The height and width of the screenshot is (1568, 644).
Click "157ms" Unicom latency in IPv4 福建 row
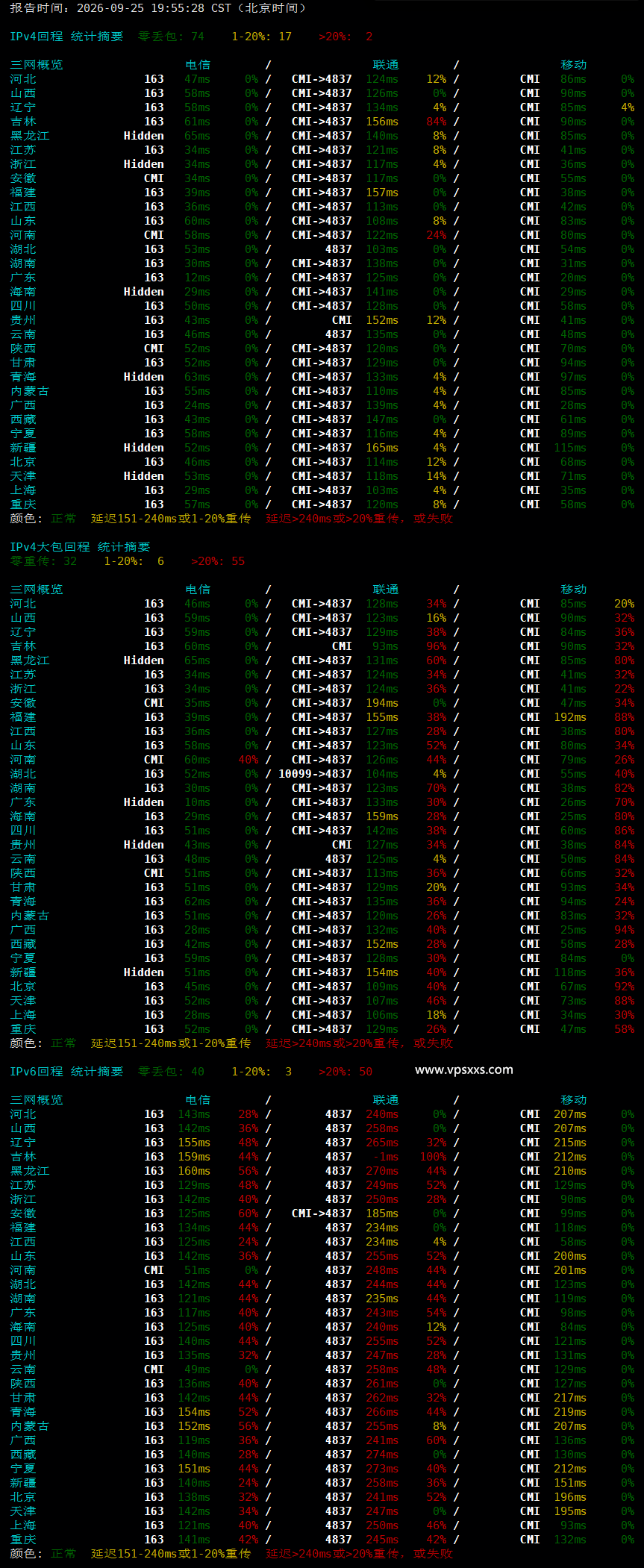pyautogui.click(x=382, y=193)
